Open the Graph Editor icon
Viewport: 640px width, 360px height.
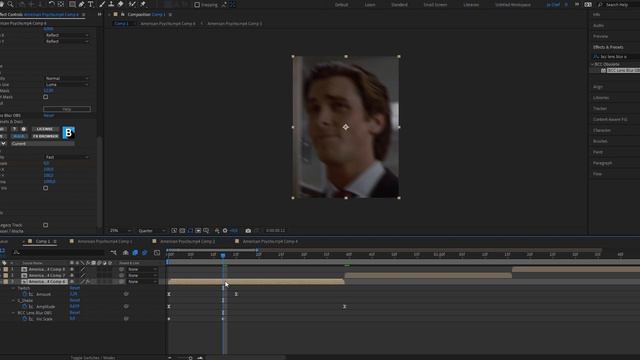tap(157, 253)
